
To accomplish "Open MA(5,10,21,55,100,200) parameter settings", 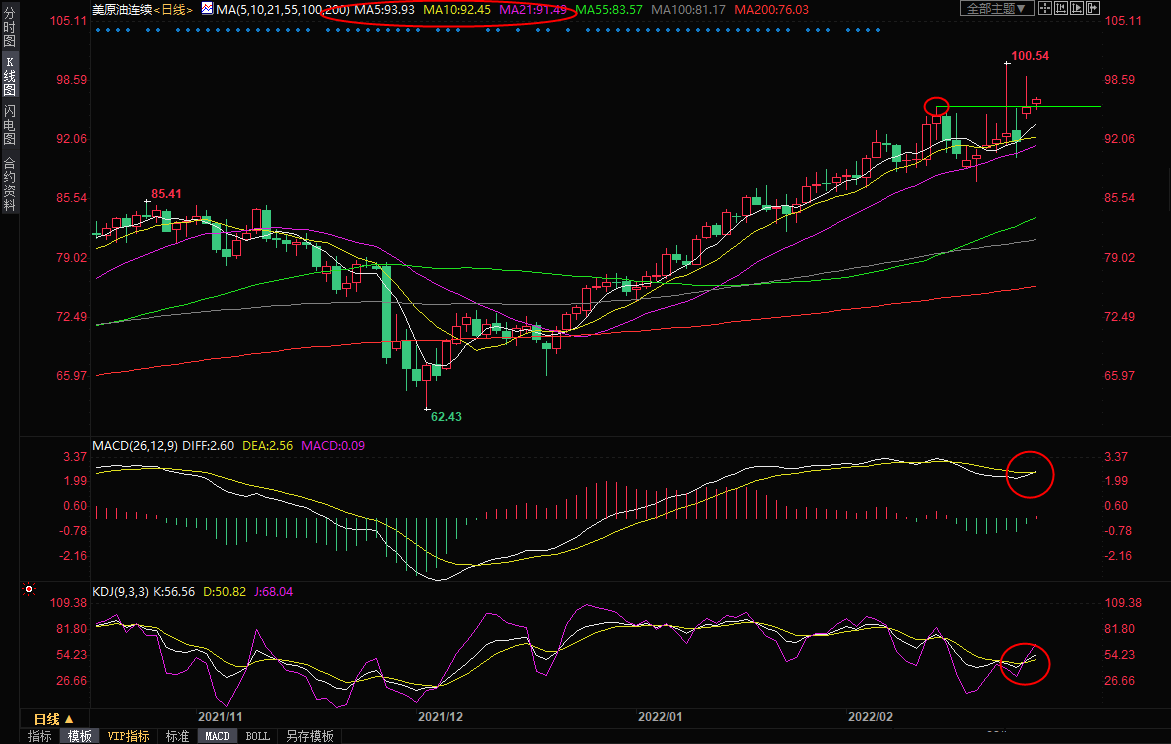I will coord(282,9).
